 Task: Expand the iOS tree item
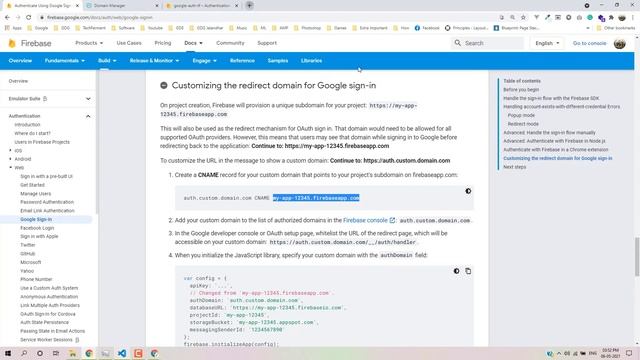pyautogui.click(x=11, y=151)
